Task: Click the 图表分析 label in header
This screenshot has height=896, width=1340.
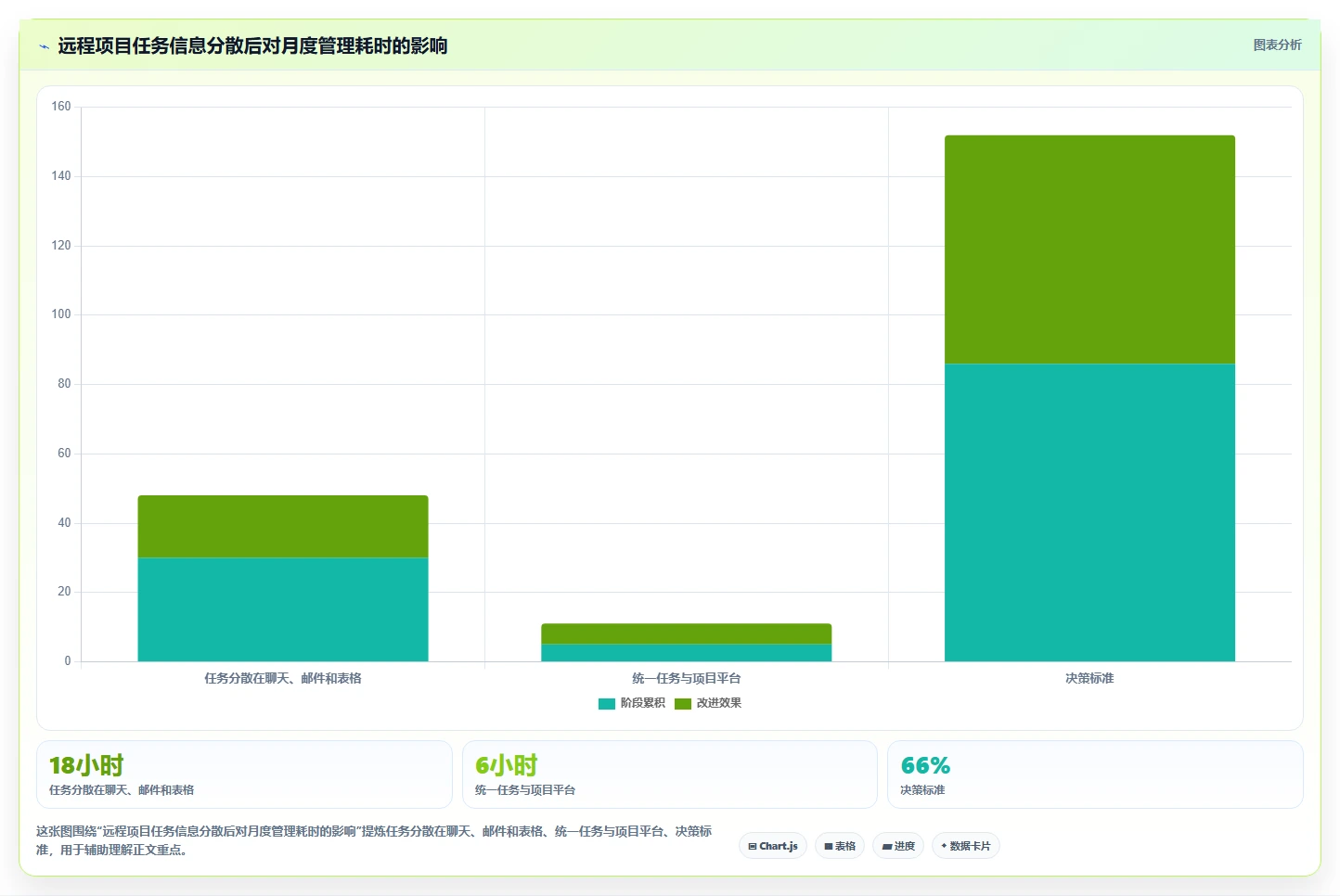Action: 1277,45
